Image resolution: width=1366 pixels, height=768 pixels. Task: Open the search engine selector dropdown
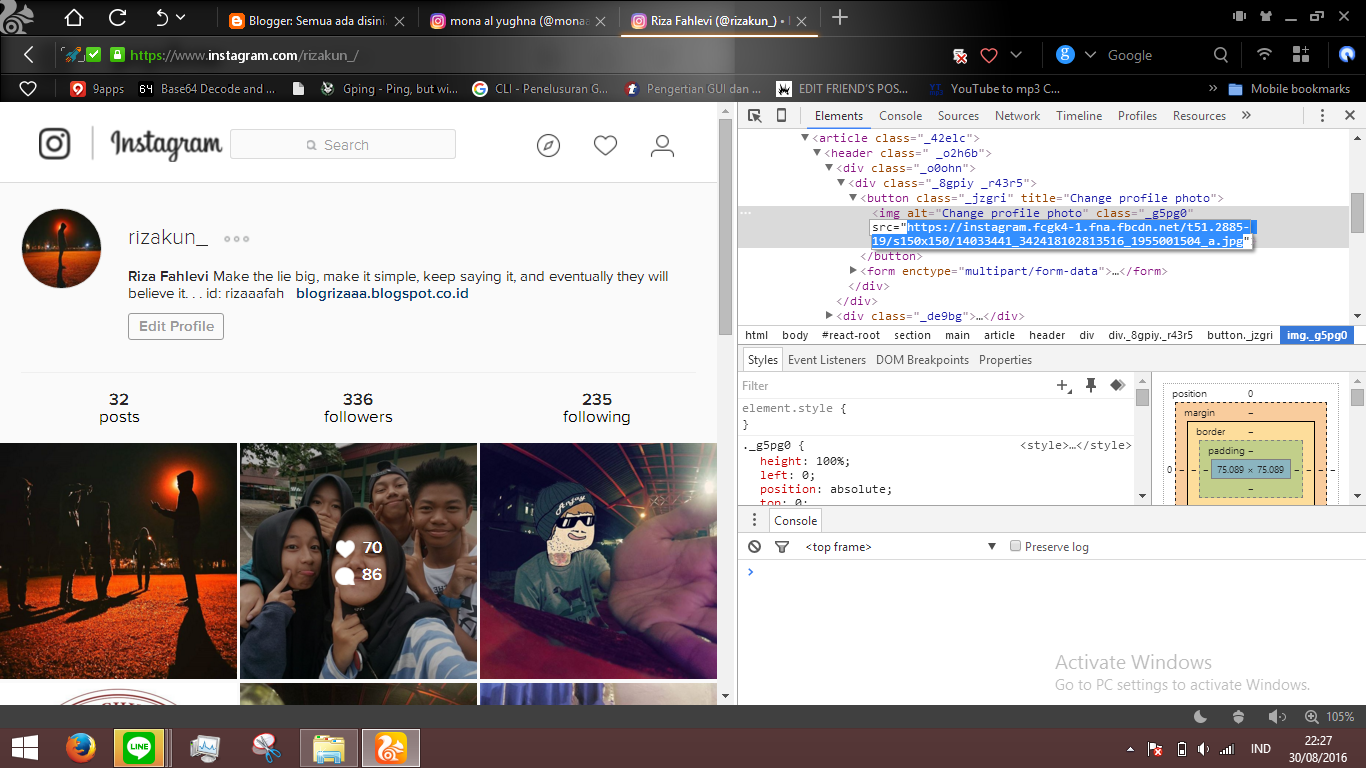tap(1090, 55)
